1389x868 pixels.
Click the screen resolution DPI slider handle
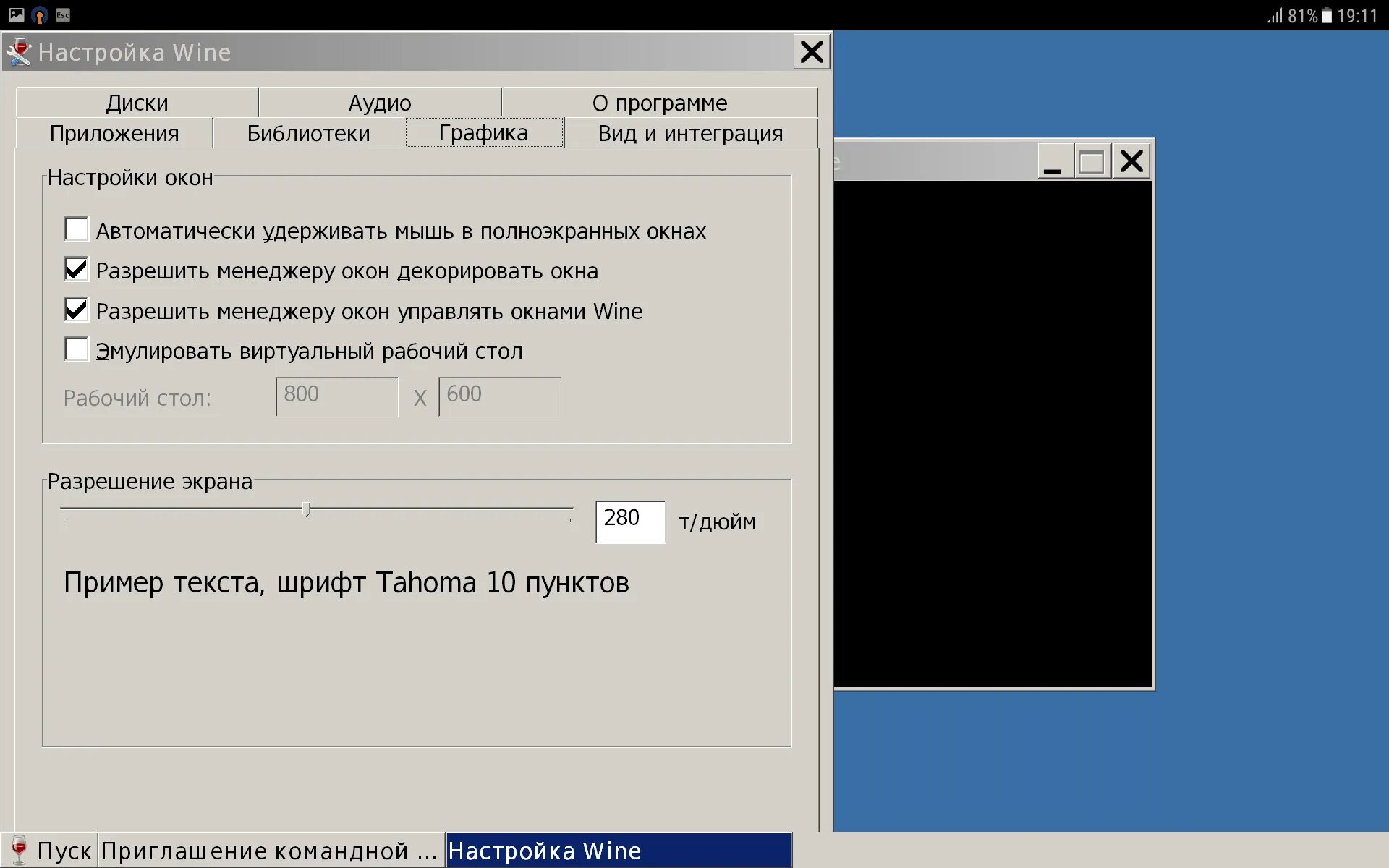point(307,509)
